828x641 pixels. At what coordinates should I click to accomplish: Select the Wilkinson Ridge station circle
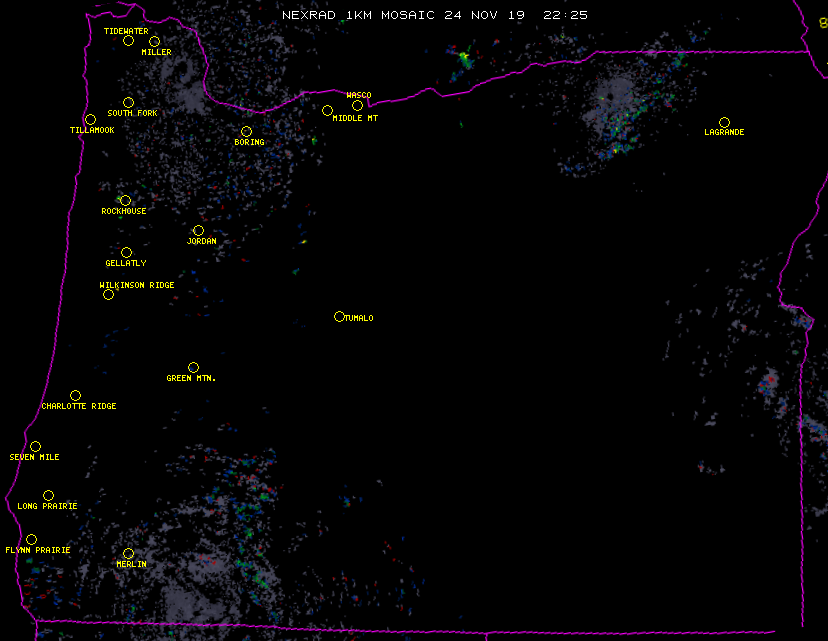(x=108, y=294)
